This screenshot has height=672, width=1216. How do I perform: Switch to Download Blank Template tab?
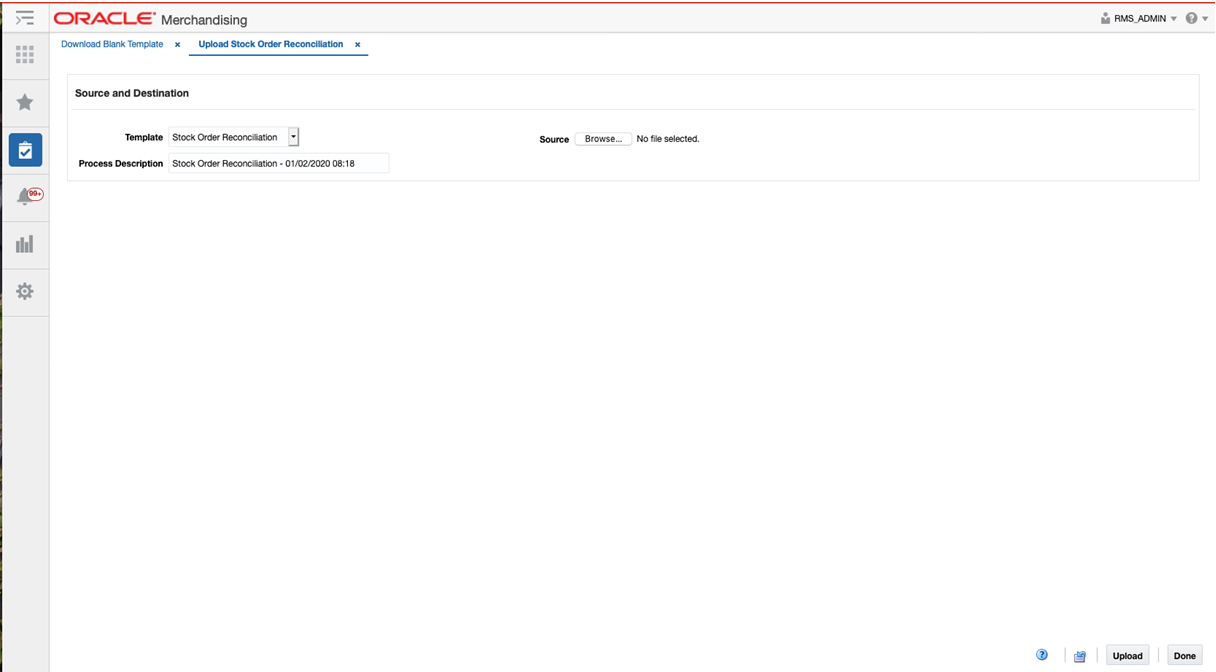111,44
